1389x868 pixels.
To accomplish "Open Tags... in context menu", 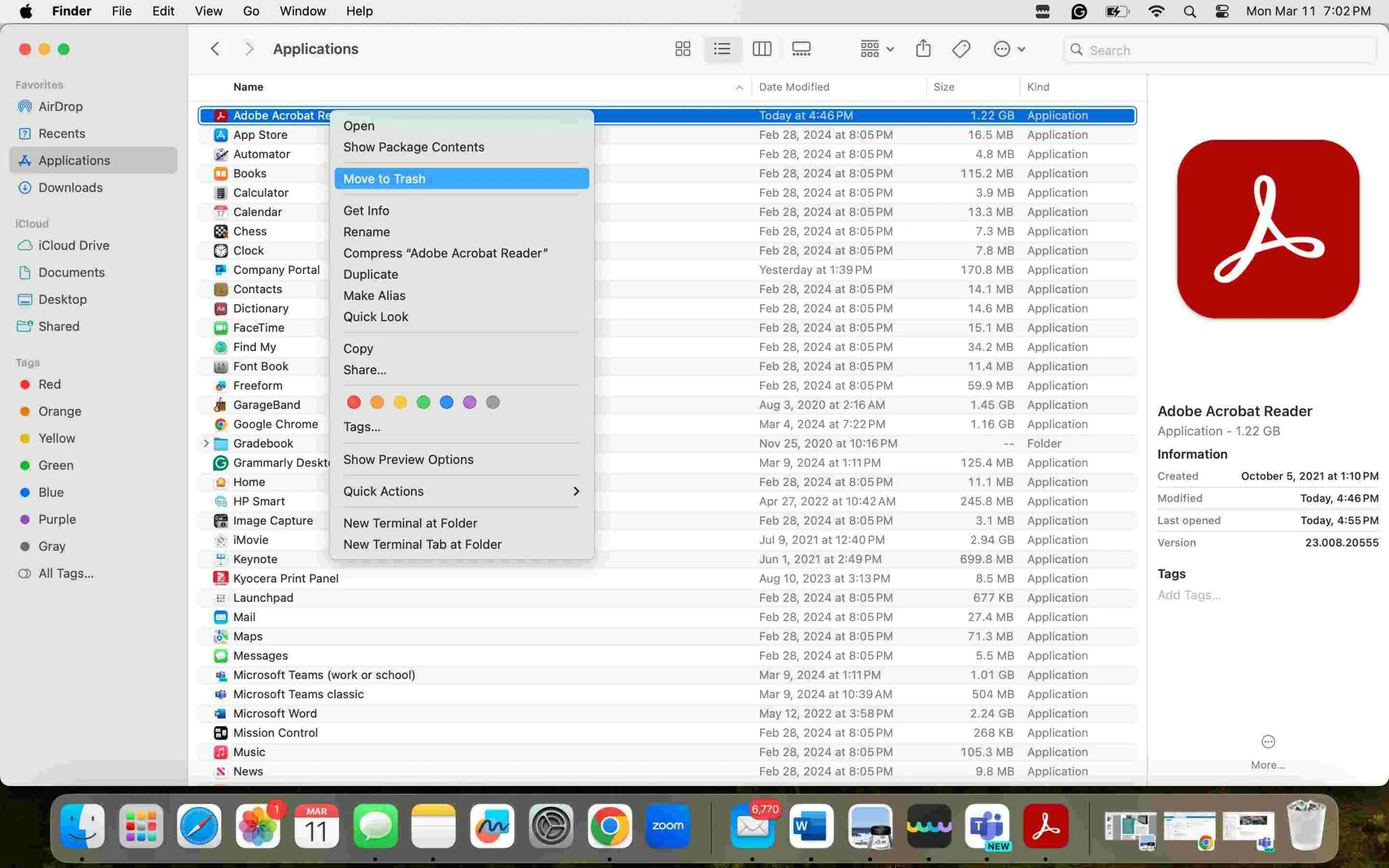I will [462, 426].
